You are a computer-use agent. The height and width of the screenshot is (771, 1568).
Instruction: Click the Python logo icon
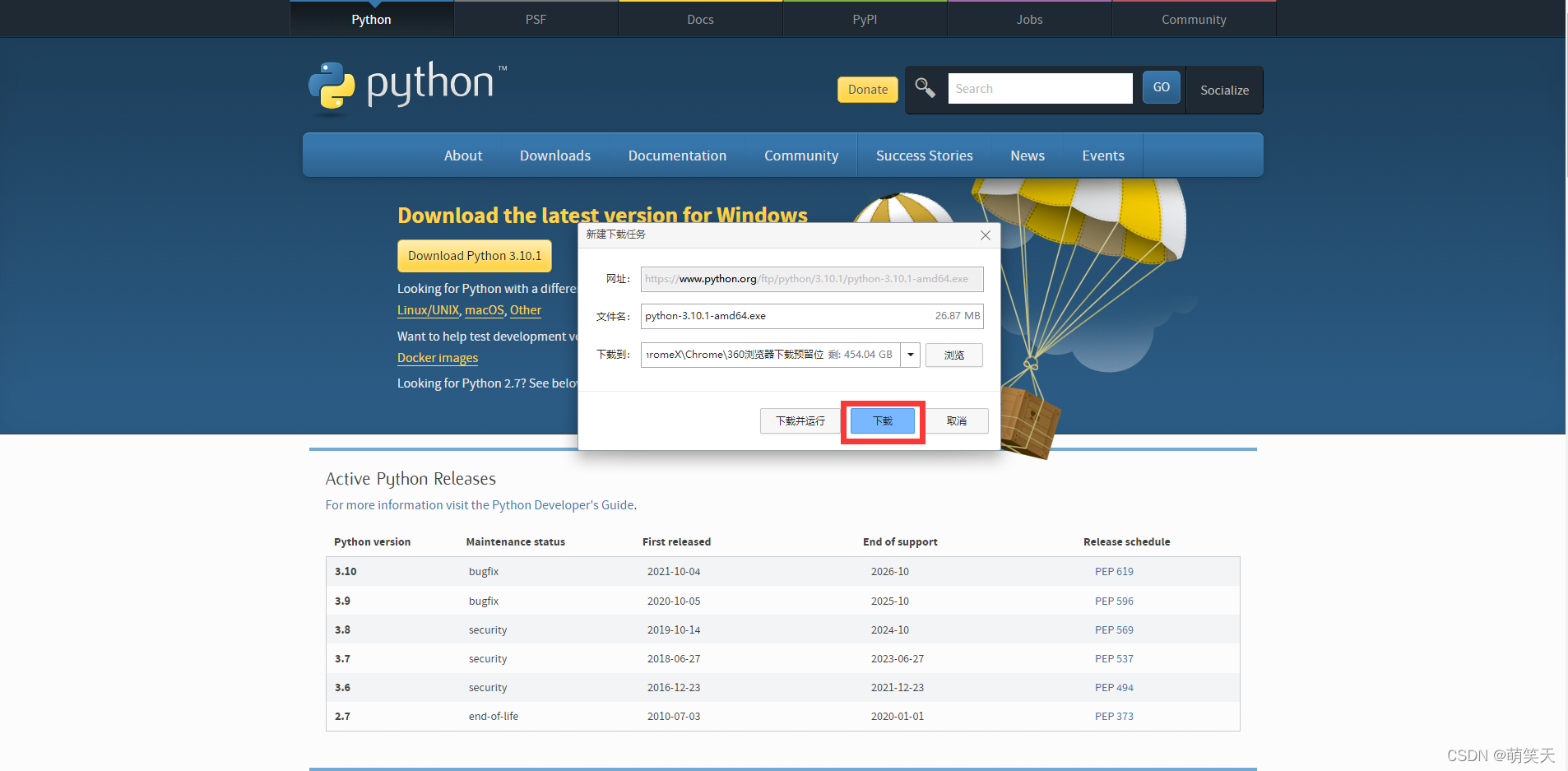coord(332,86)
